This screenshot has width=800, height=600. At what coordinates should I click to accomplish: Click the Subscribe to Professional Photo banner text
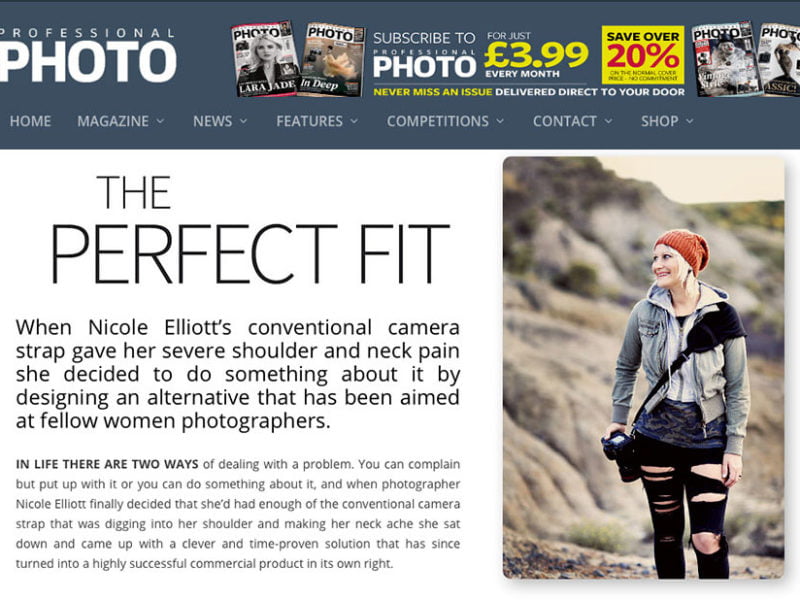(x=424, y=55)
